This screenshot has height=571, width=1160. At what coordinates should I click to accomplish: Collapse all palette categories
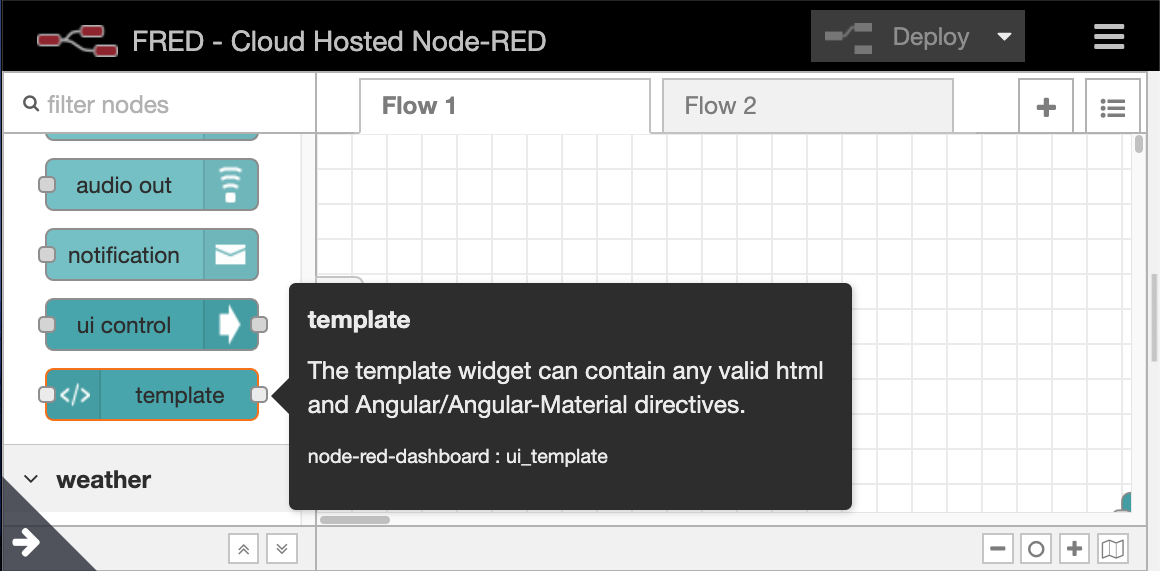(243, 549)
